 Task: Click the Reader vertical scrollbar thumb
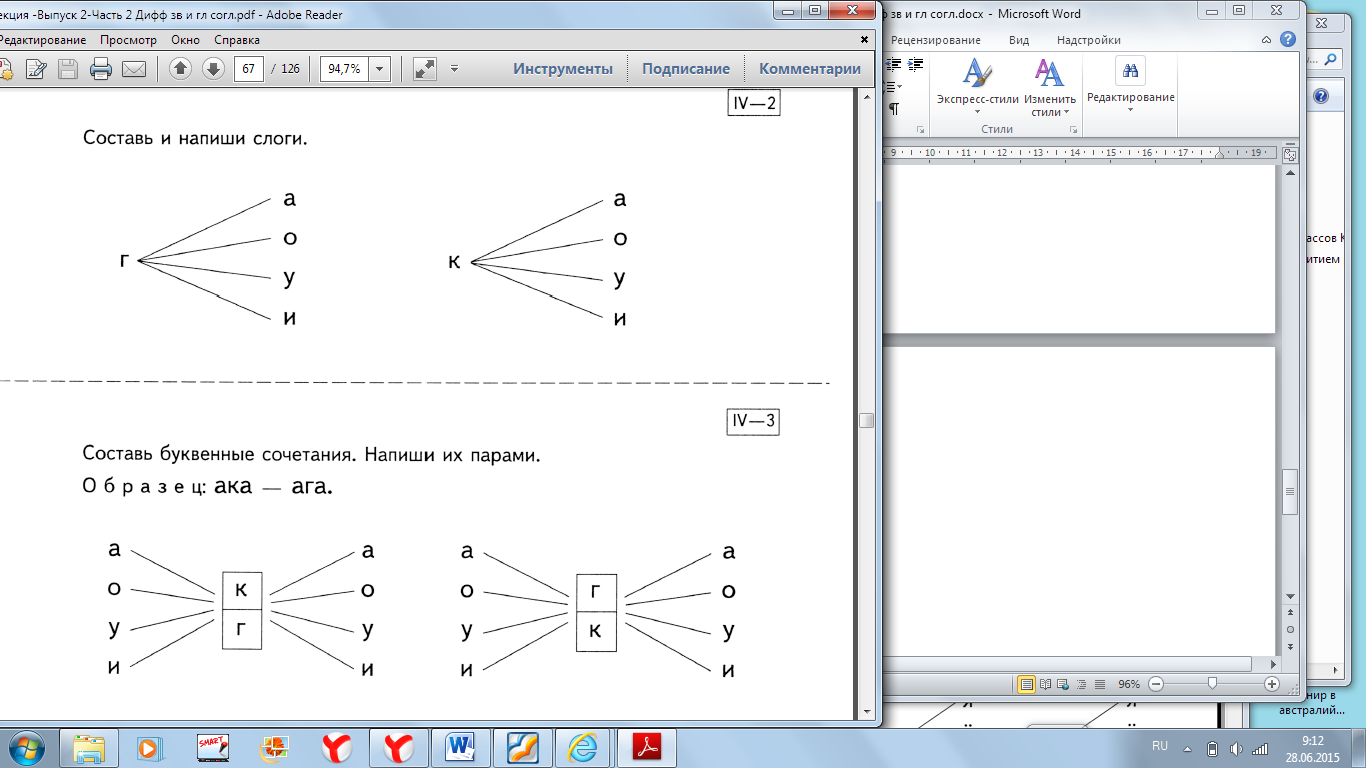pos(866,420)
